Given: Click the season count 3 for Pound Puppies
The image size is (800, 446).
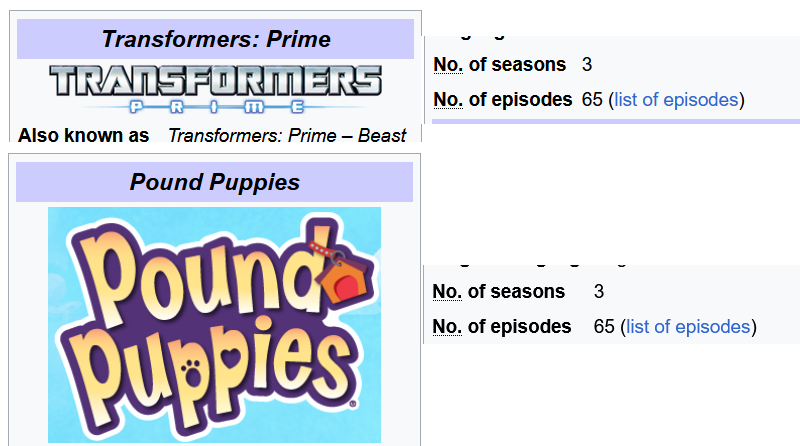Looking at the screenshot, I should (599, 292).
